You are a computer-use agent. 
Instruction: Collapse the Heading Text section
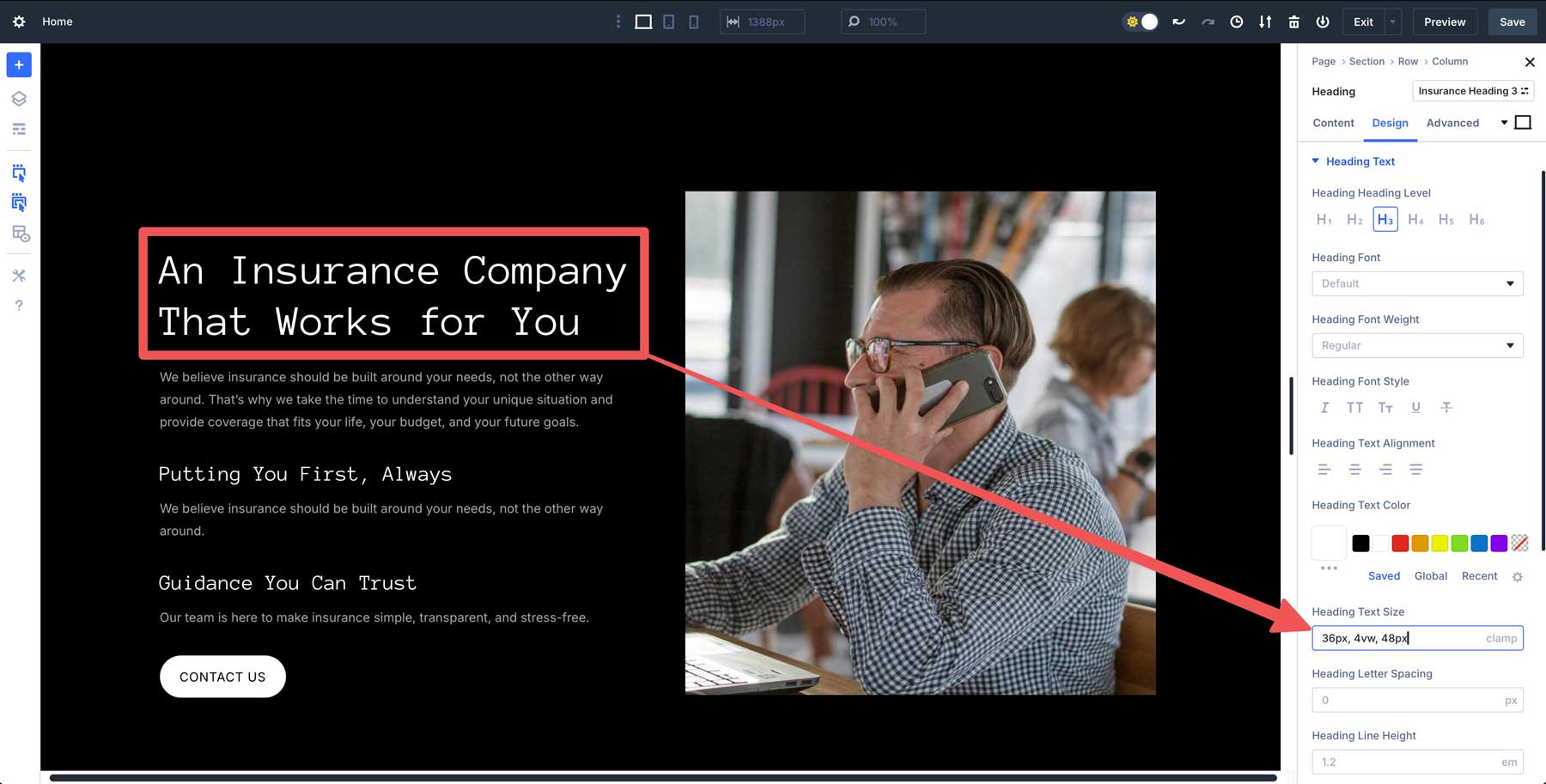[1316, 161]
